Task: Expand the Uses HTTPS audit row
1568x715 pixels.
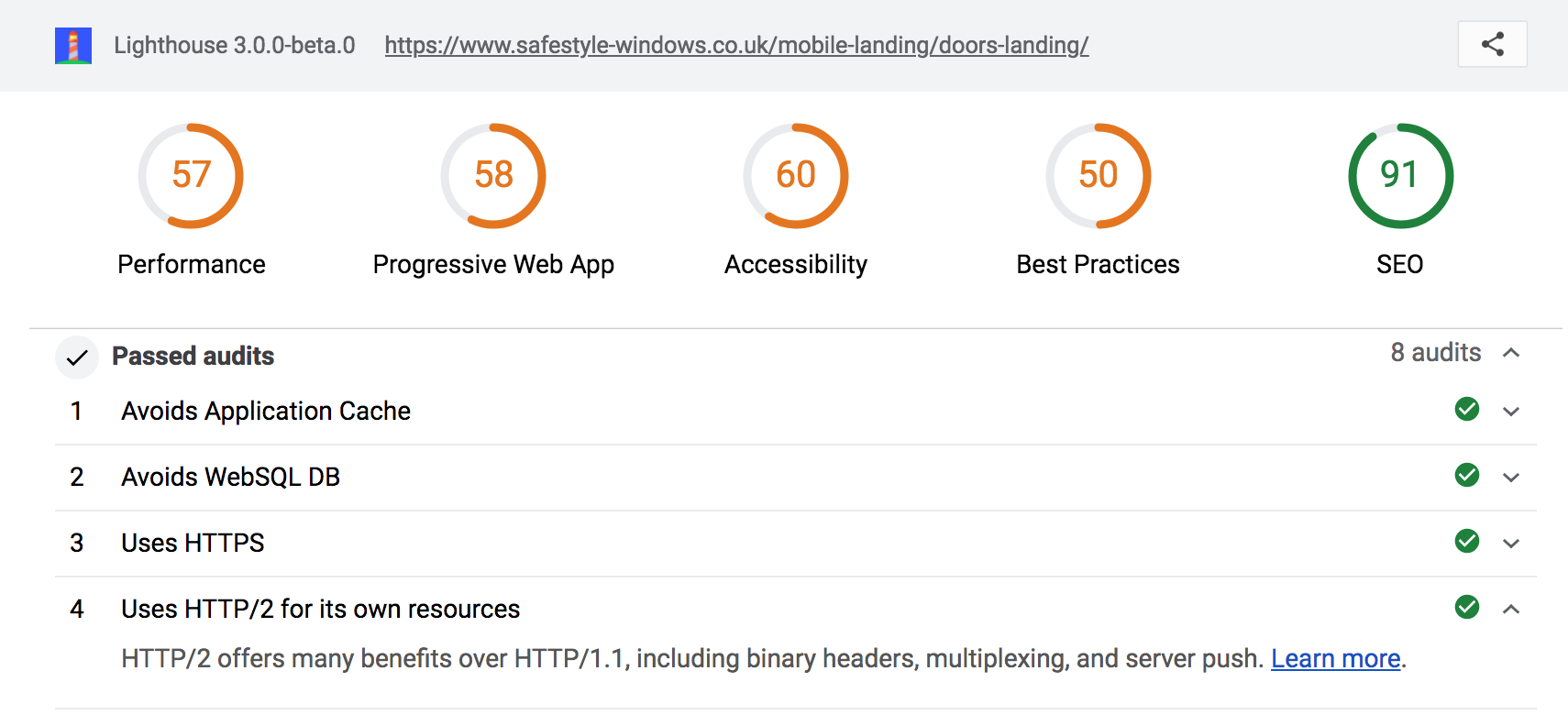Action: click(1513, 542)
